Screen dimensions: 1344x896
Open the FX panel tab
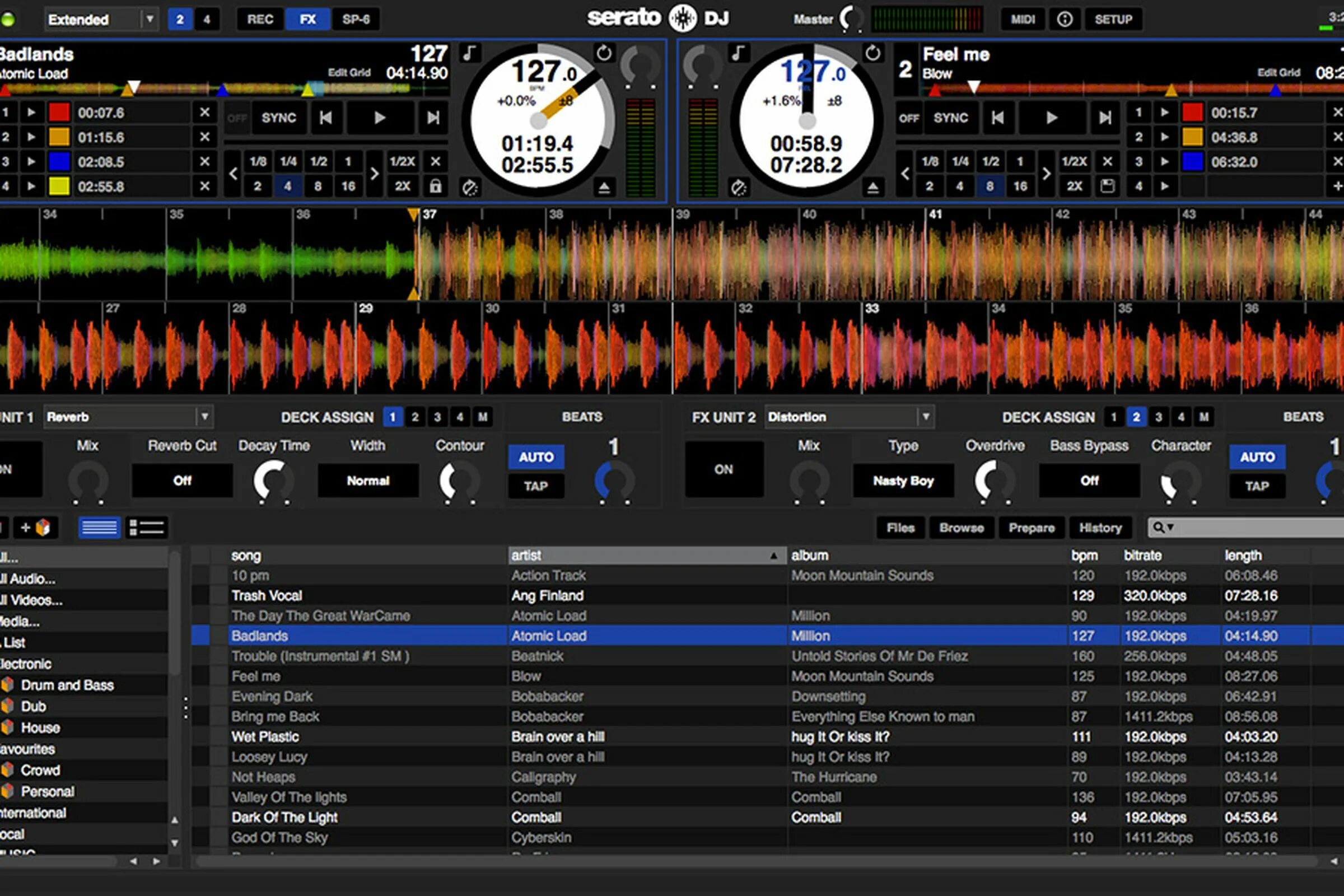[307, 20]
